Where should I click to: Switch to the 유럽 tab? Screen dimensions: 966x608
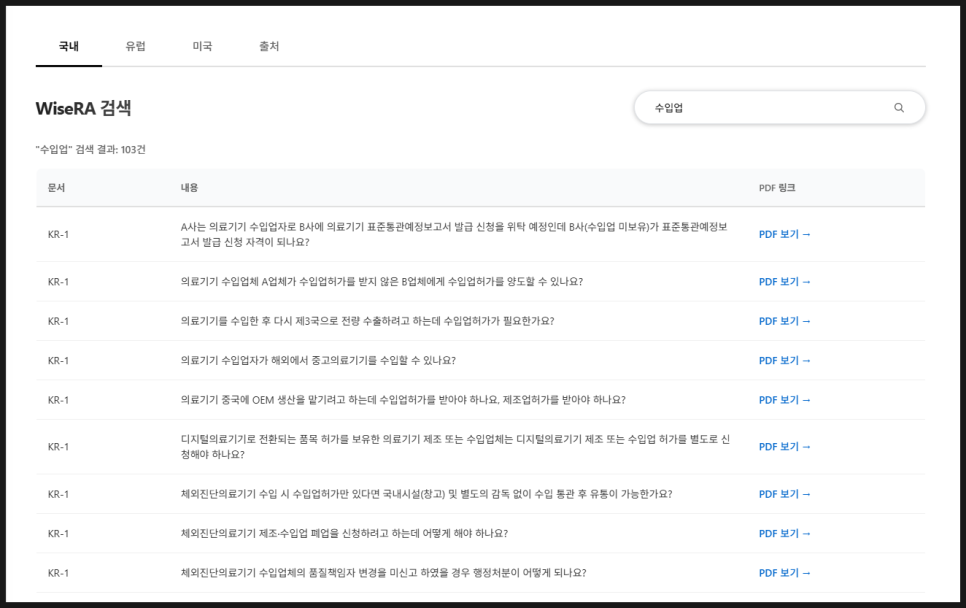point(135,45)
